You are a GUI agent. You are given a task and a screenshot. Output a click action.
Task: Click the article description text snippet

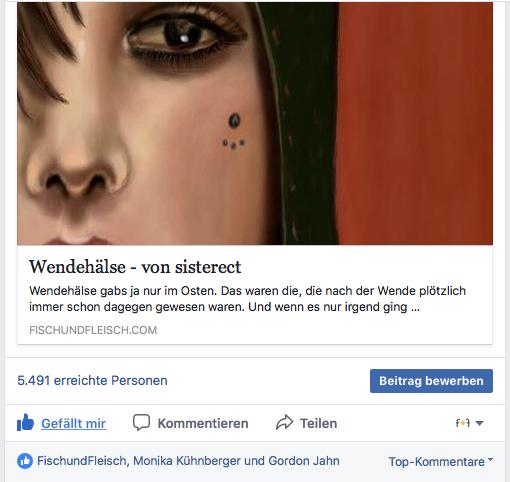(x=247, y=299)
